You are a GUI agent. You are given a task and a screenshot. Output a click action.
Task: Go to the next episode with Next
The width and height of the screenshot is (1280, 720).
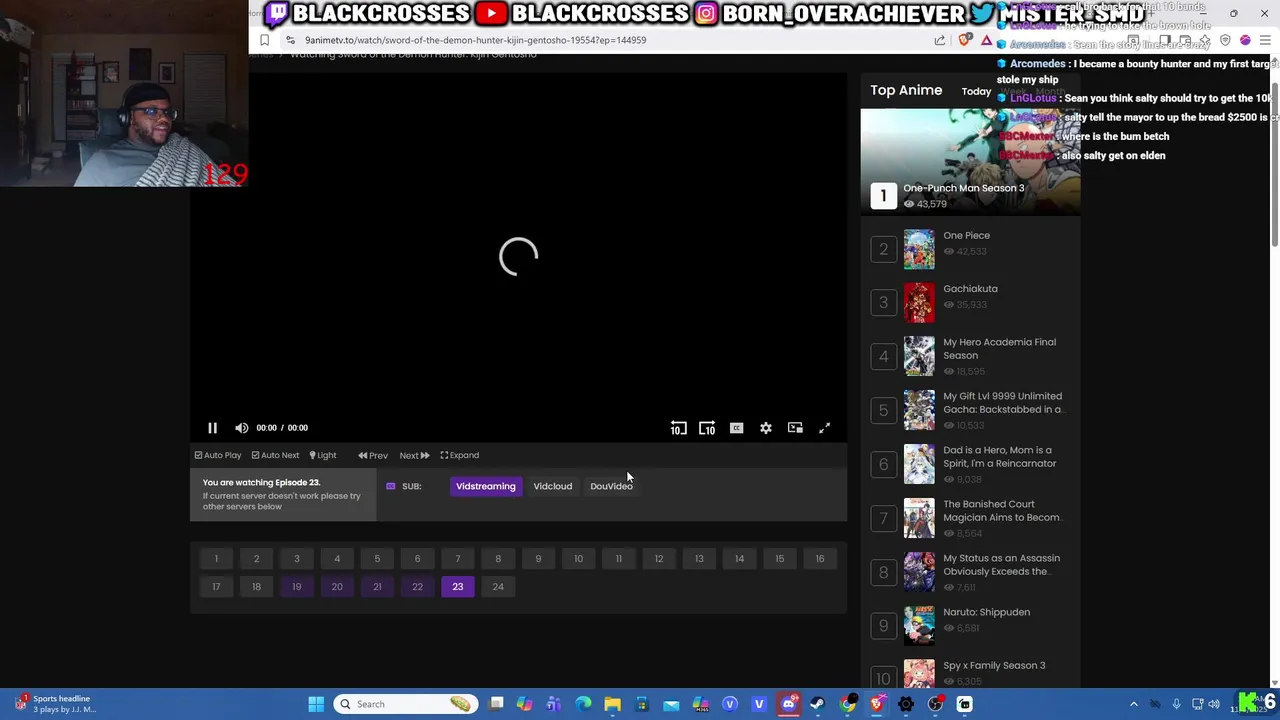point(414,455)
